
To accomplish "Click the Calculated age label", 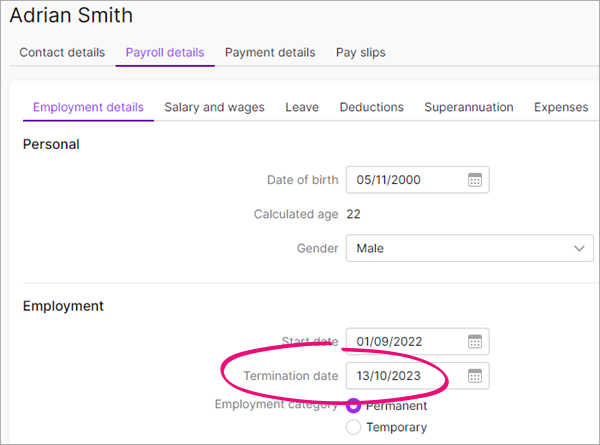I will (296, 214).
